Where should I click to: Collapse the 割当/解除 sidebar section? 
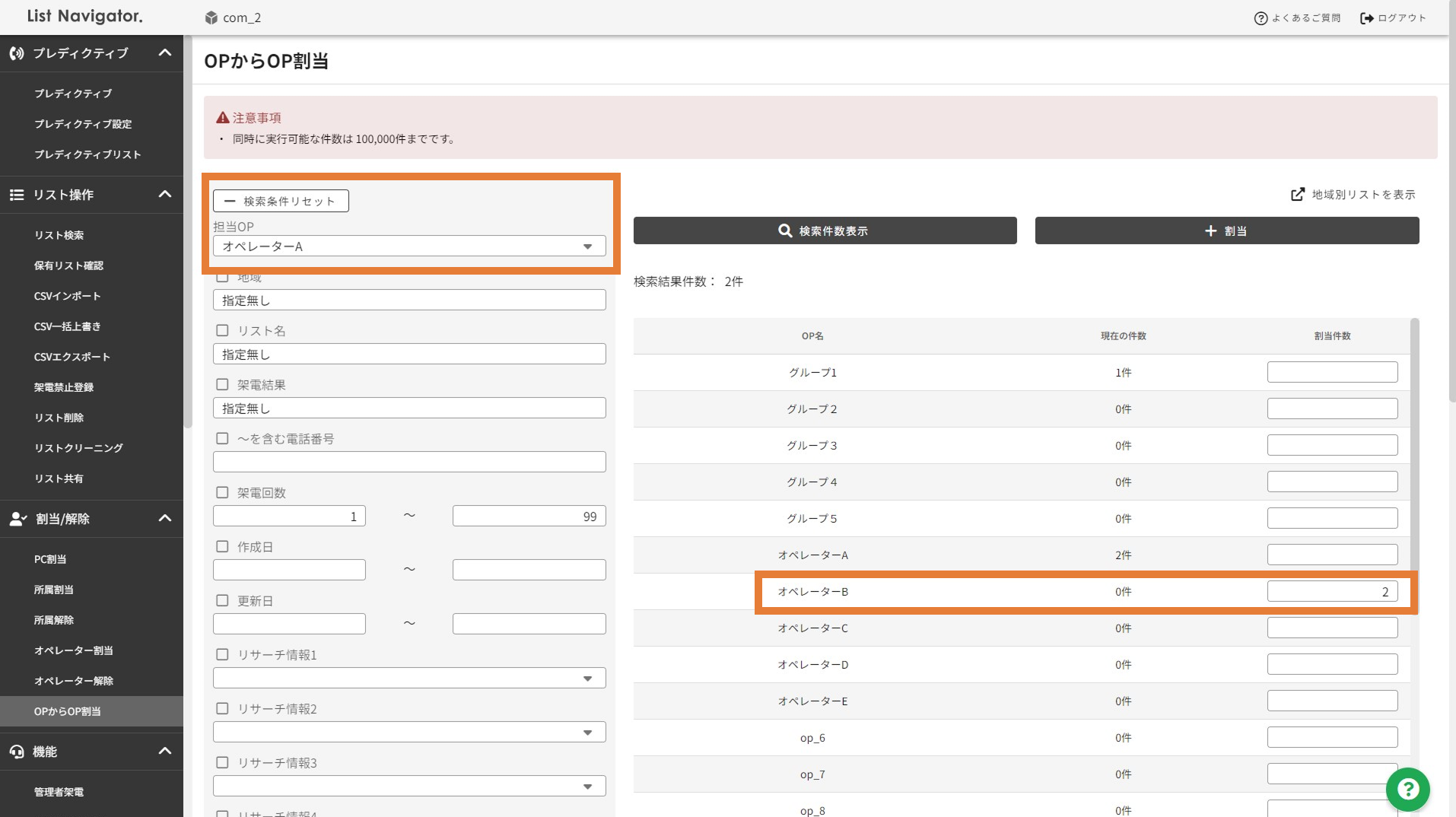tap(164, 519)
